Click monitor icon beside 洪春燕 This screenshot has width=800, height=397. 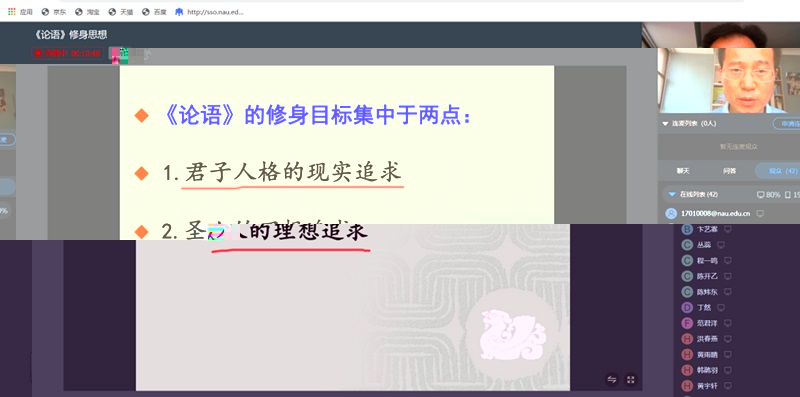[x=728, y=339]
